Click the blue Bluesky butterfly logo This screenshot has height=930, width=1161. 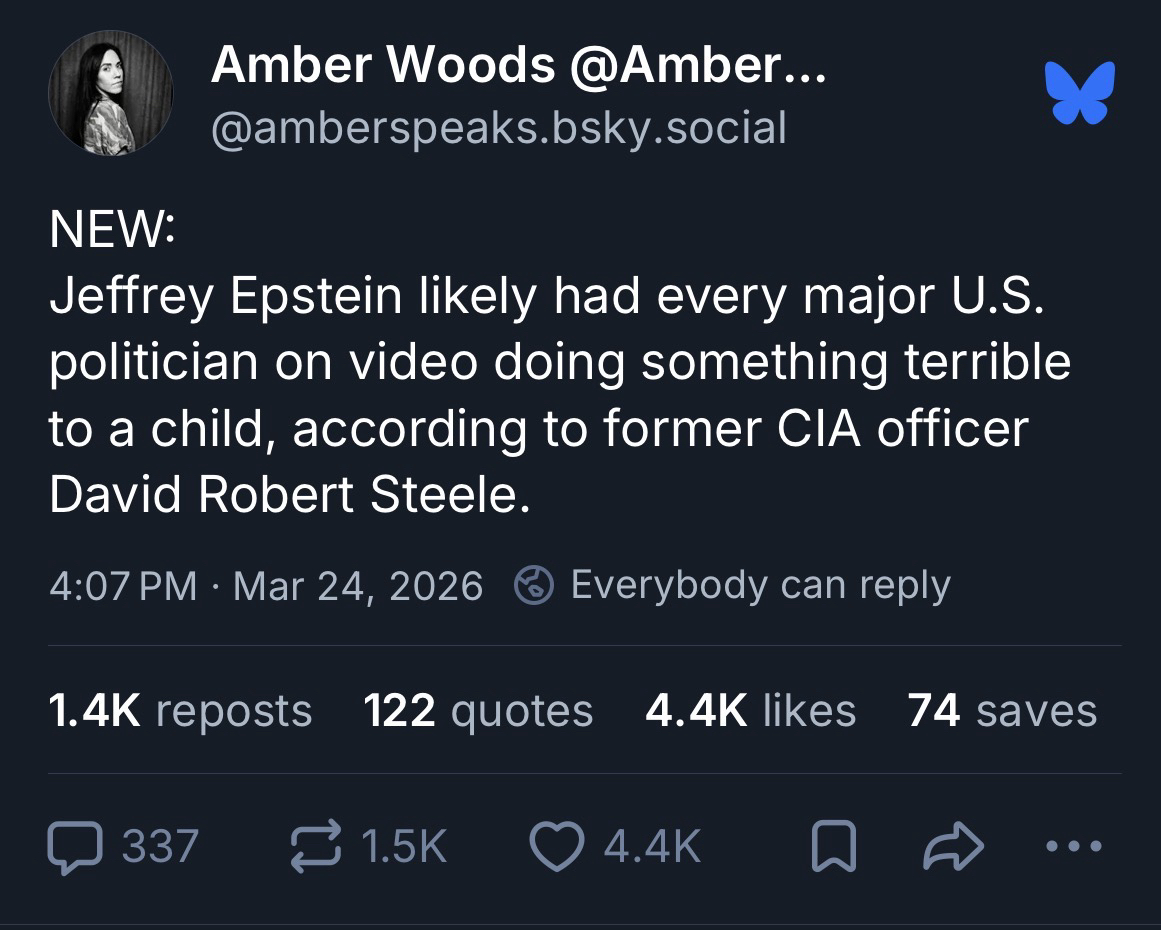click(1079, 94)
